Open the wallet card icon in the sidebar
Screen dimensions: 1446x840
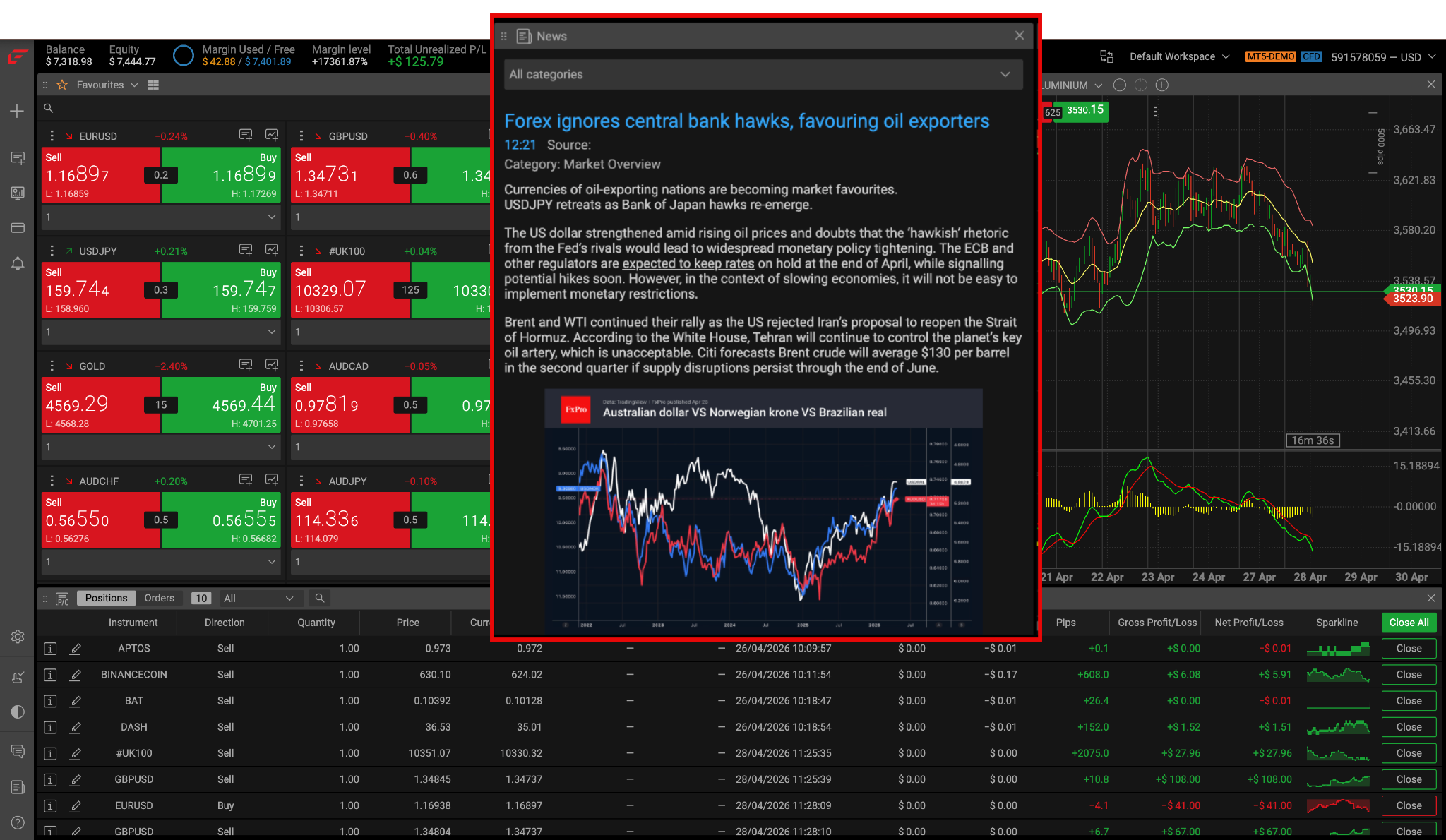18,228
